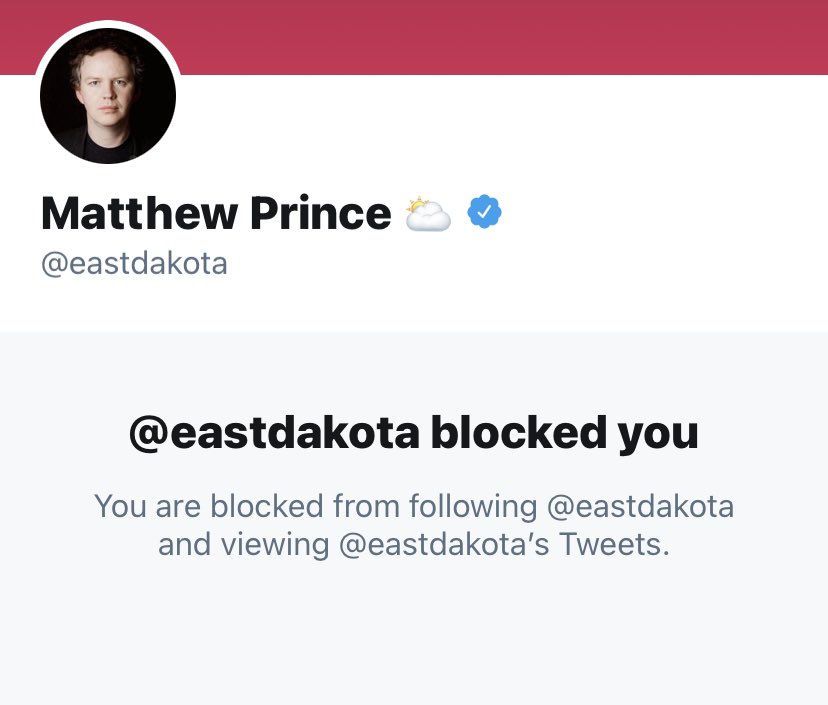Select the word Prince in display name

point(321,213)
